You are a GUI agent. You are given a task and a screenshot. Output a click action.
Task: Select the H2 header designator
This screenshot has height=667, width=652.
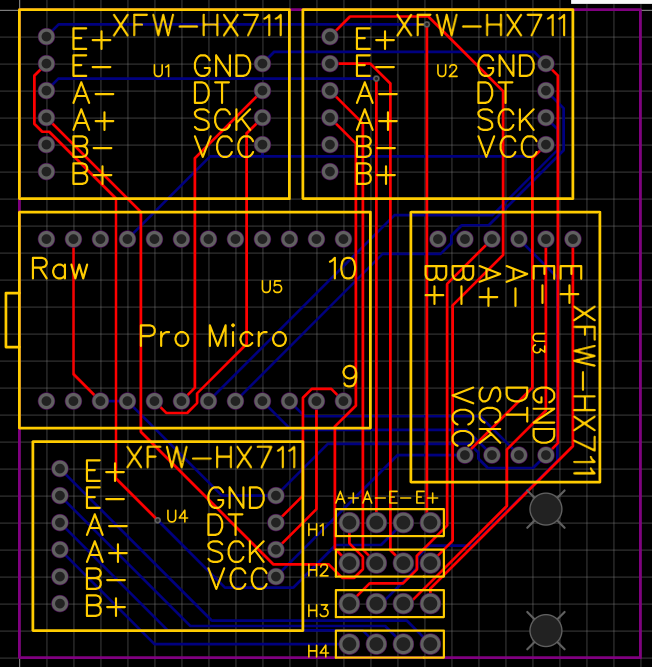(318, 570)
